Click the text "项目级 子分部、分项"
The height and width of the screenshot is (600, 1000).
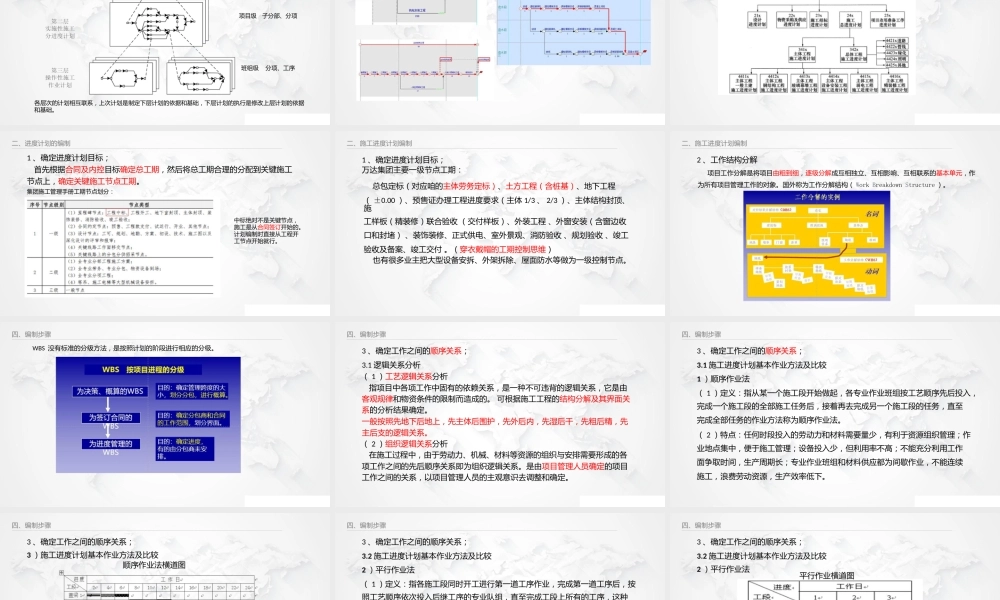268,16
